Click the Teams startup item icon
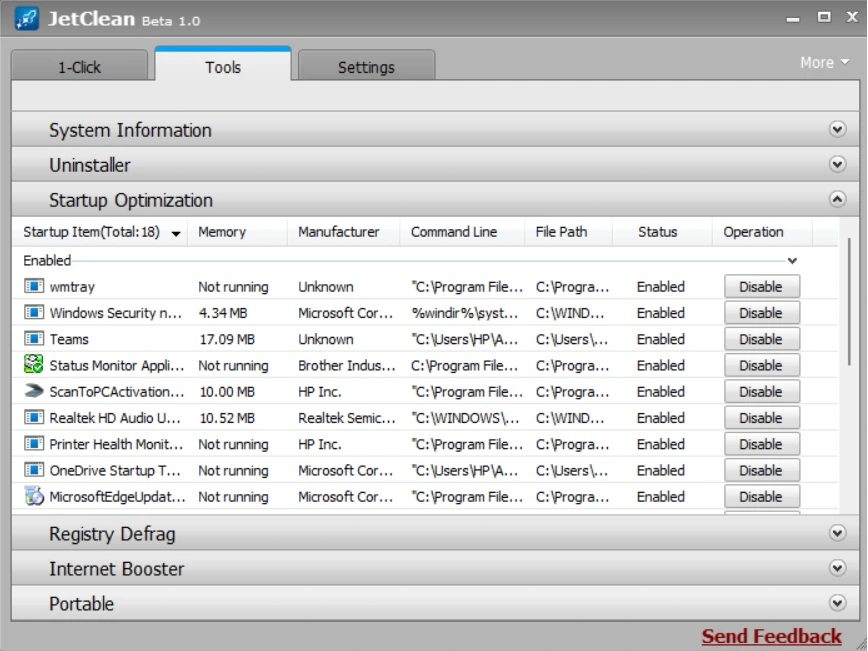This screenshot has height=651, width=868. coord(34,339)
